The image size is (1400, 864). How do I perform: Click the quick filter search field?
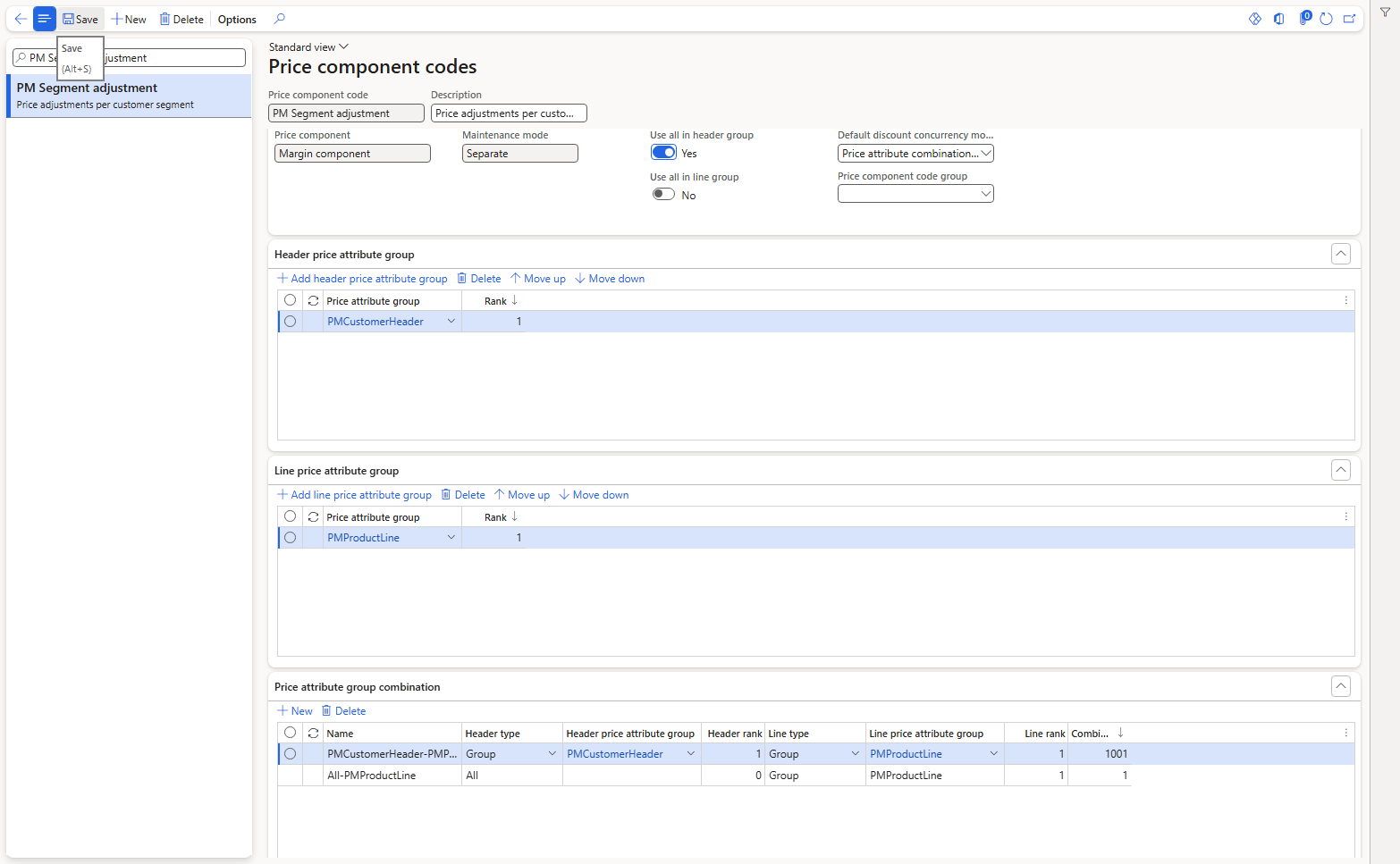click(x=129, y=57)
